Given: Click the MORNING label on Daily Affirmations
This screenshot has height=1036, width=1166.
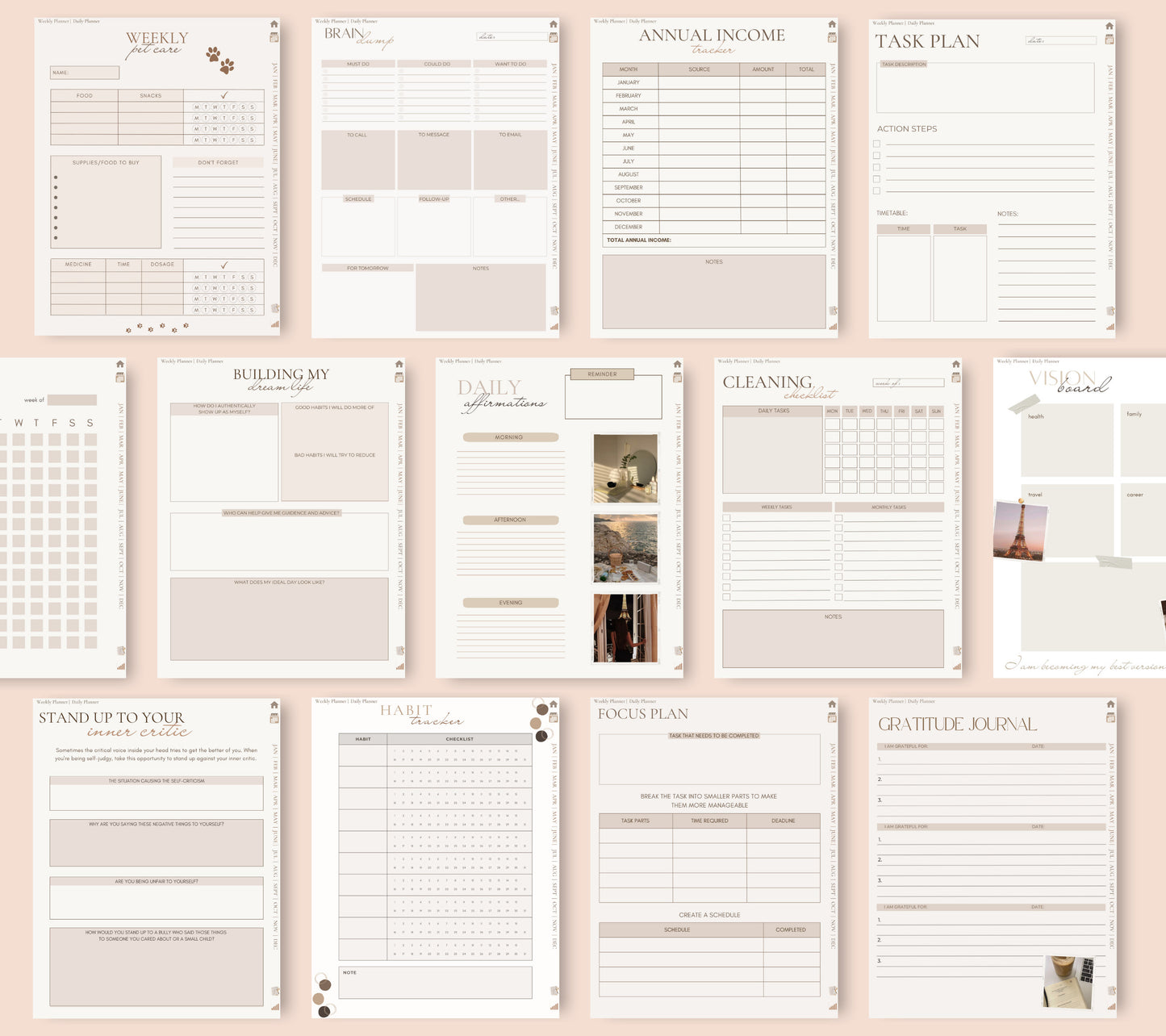Looking at the screenshot, I should [x=510, y=437].
